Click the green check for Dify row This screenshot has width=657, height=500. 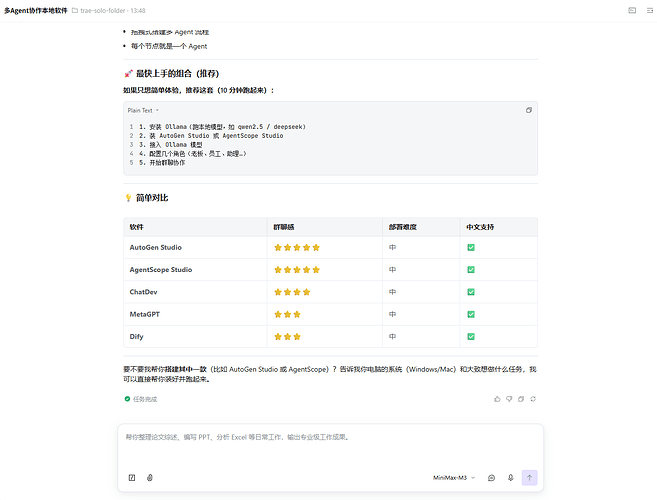point(471,337)
